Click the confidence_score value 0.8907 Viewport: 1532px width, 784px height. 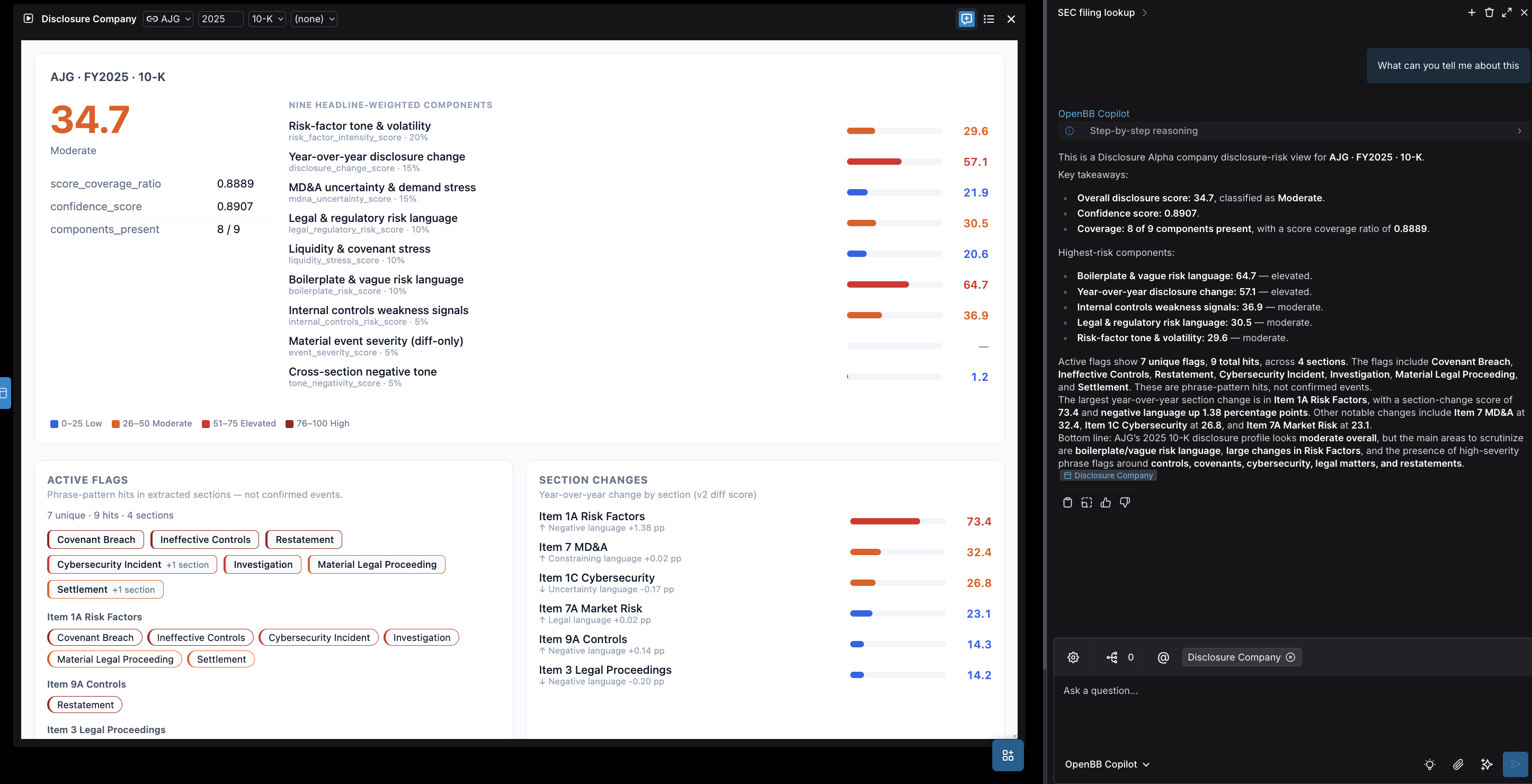pos(235,207)
